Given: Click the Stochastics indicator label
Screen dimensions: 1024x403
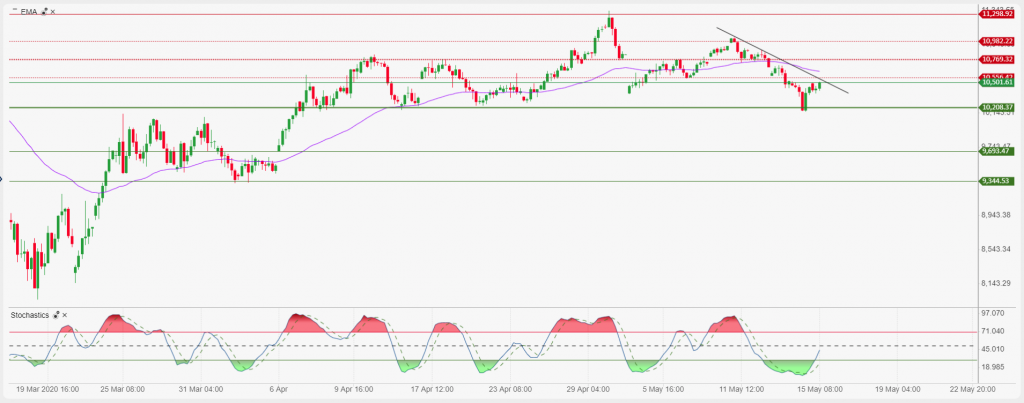Looking at the screenshot, I should [30, 315].
